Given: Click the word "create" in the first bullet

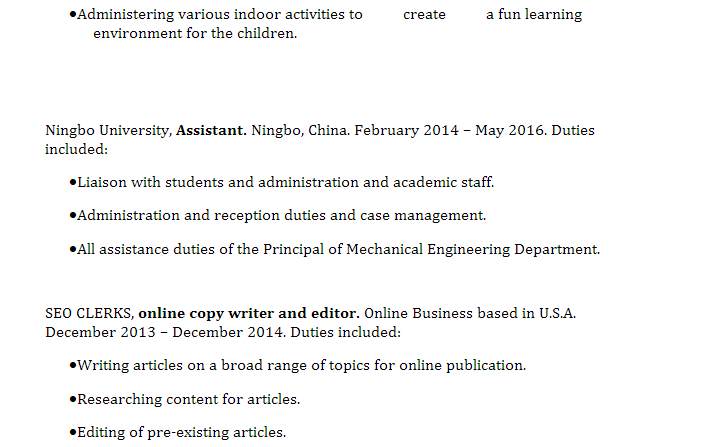Looking at the screenshot, I should [424, 14].
